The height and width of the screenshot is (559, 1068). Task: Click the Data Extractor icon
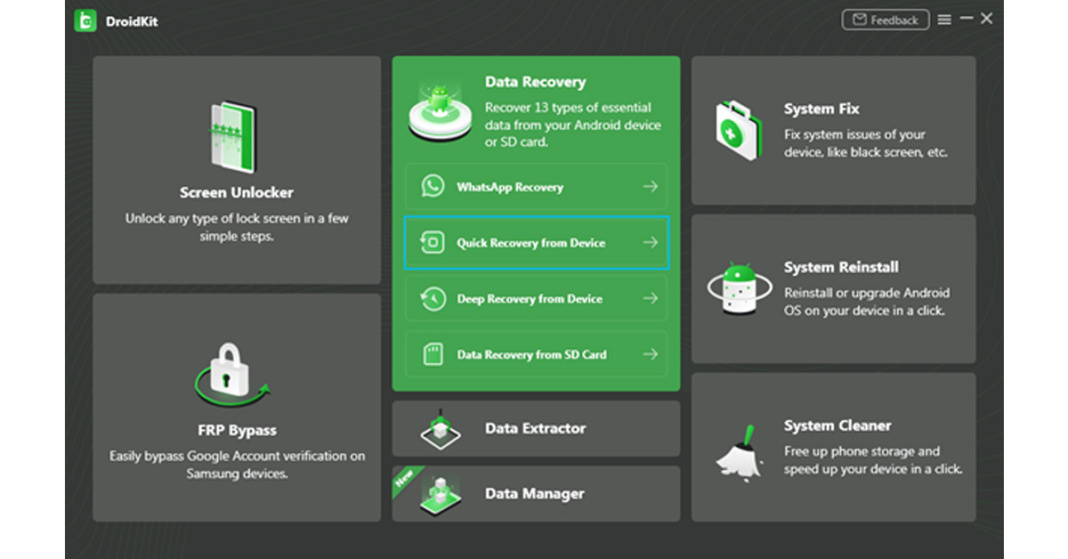[x=439, y=429]
